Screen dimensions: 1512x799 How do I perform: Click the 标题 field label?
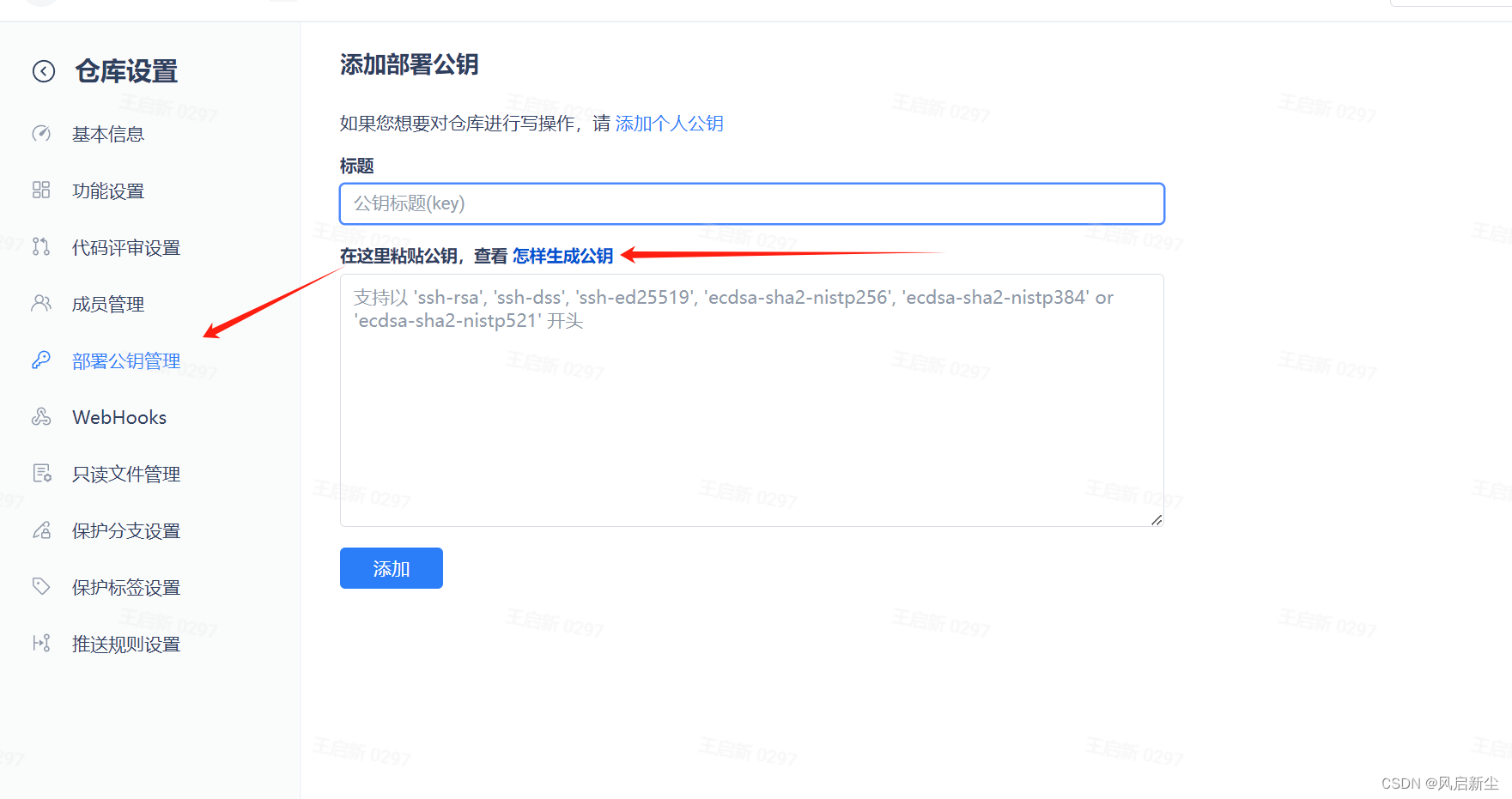point(357,166)
